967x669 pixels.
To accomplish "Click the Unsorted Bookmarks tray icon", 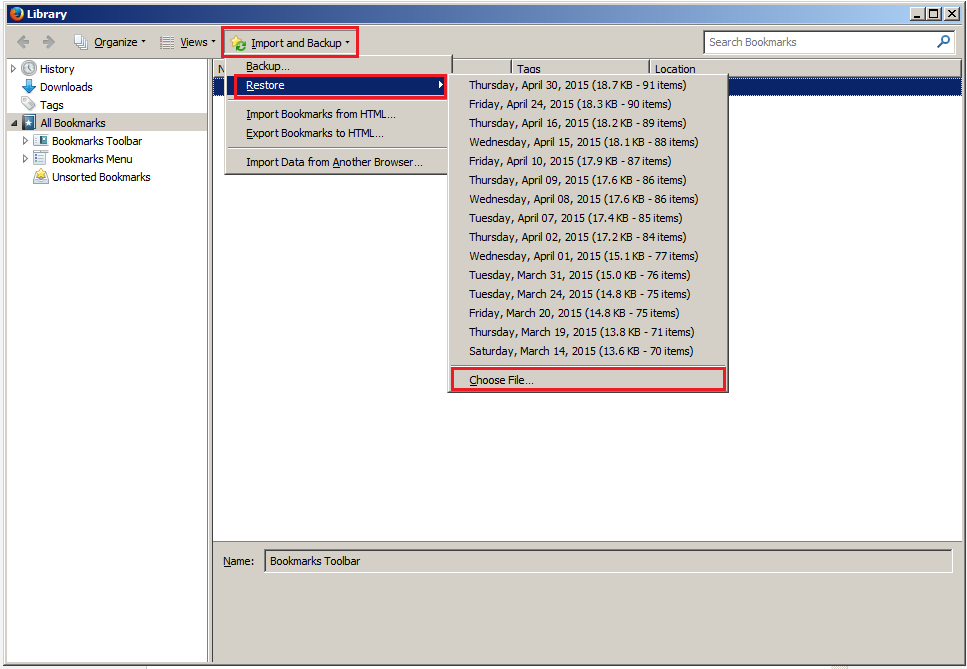I will pos(41,176).
